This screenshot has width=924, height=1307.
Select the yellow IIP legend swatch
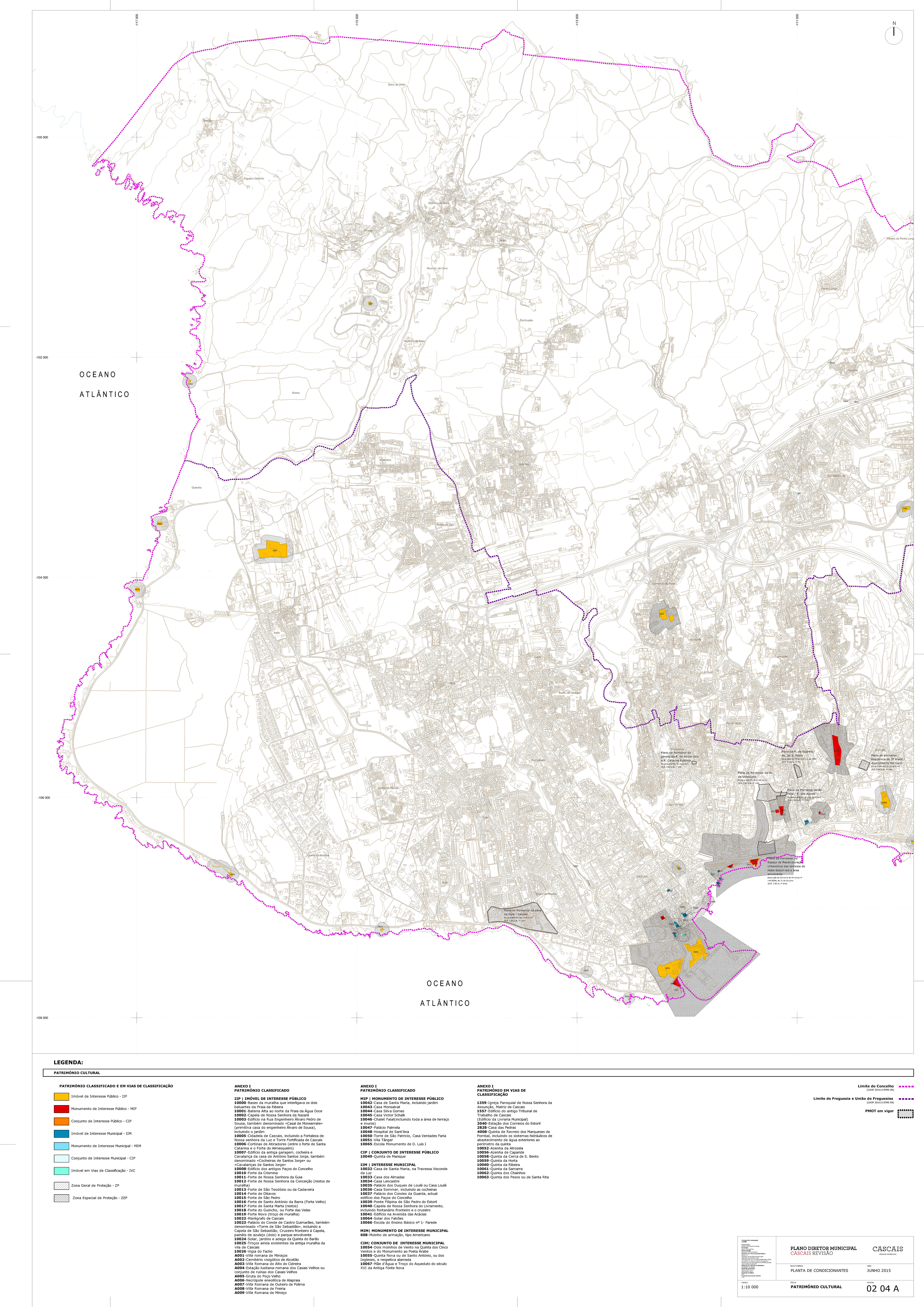pos(62,1096)
